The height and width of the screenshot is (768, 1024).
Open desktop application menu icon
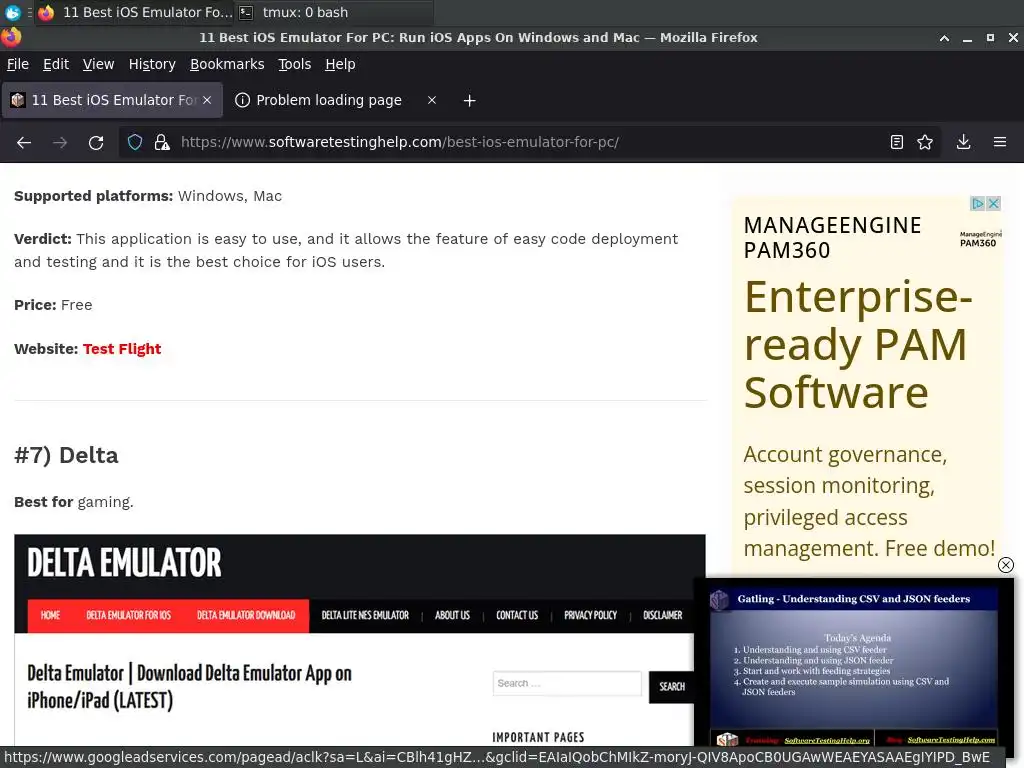point(12,12)
